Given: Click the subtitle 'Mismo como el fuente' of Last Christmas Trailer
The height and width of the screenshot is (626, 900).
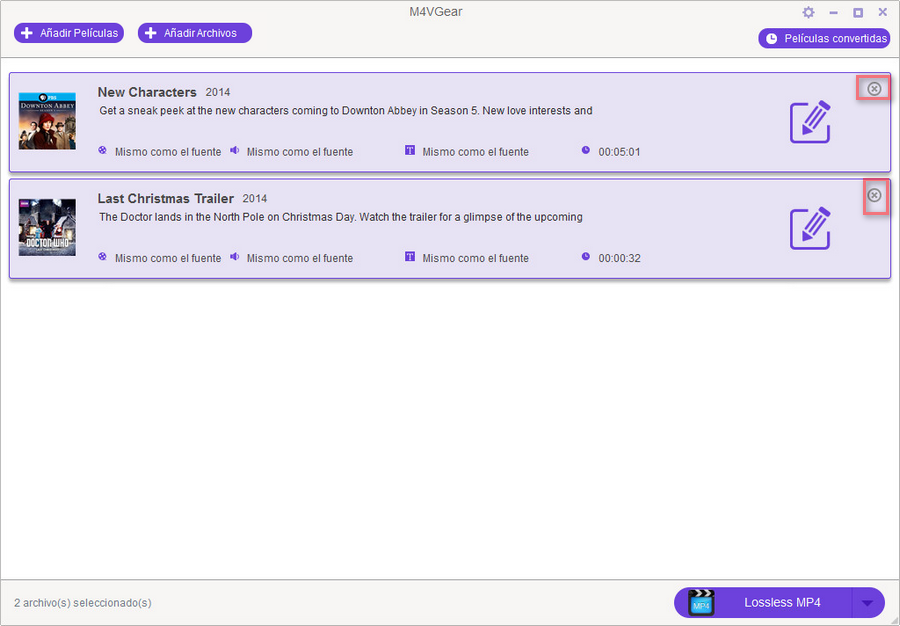Looking at the screenshot, I should click(475, 258).
